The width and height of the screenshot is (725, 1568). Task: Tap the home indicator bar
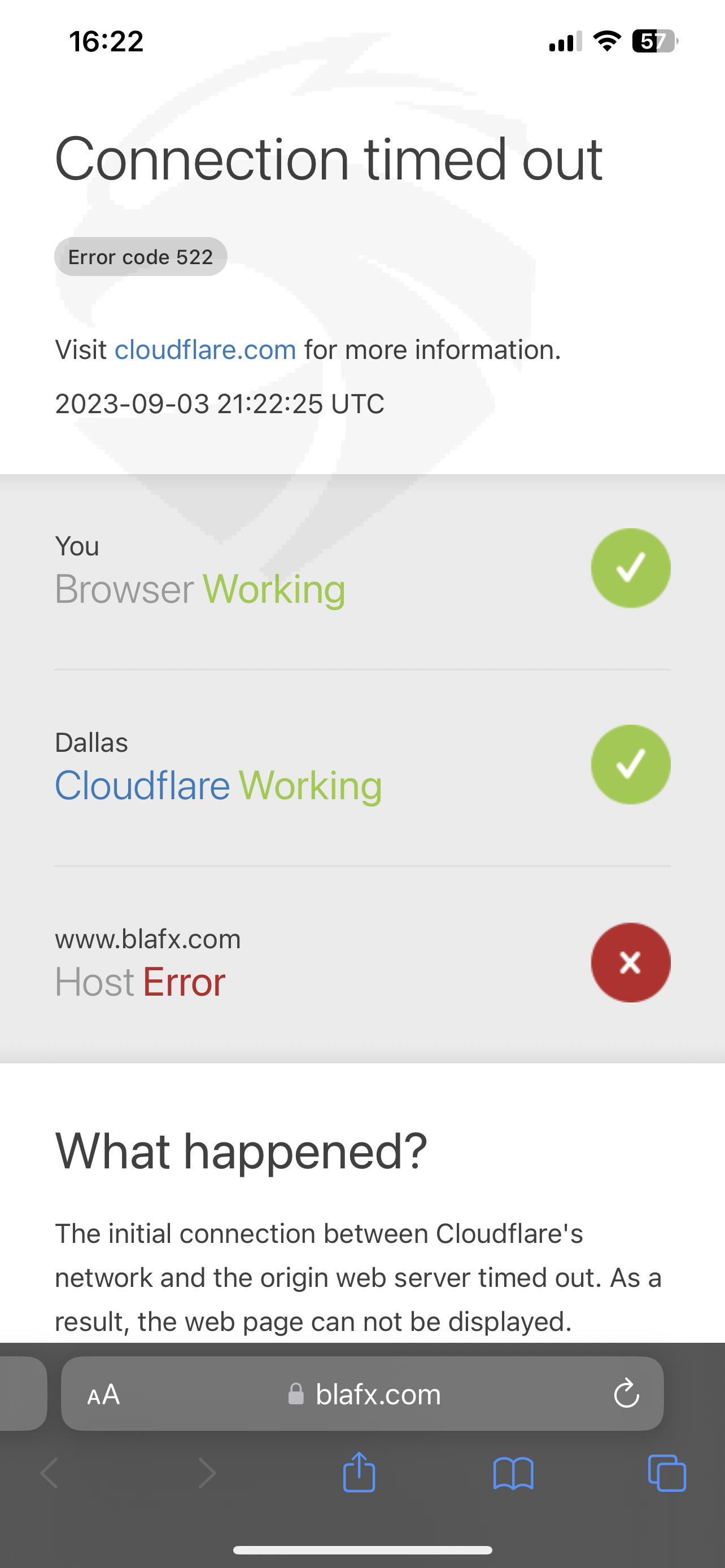click(x=362, y=1550)
